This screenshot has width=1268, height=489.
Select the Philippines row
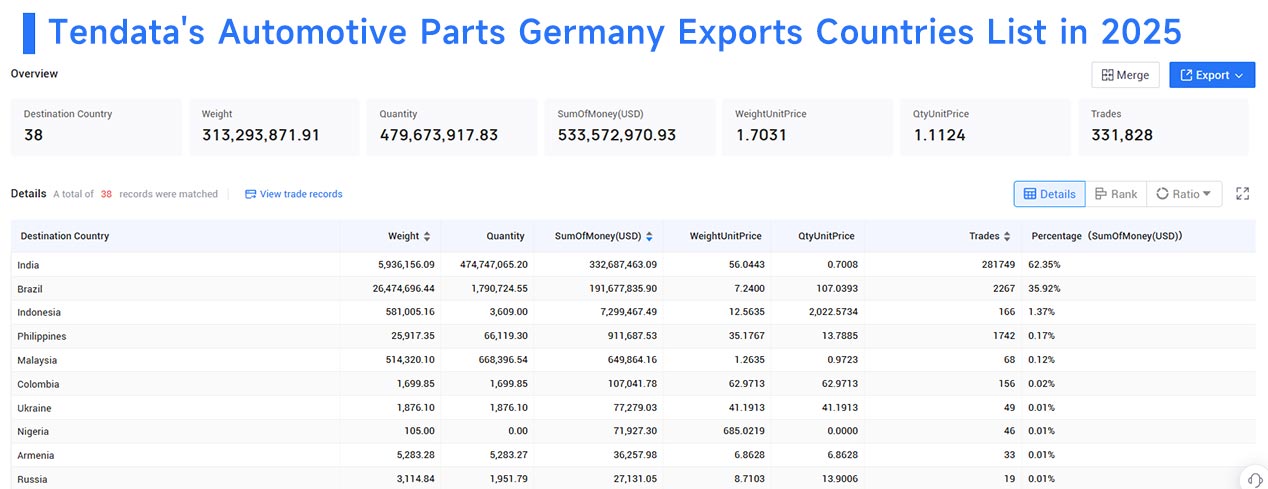pyautogui.click(x=633, y=336)
